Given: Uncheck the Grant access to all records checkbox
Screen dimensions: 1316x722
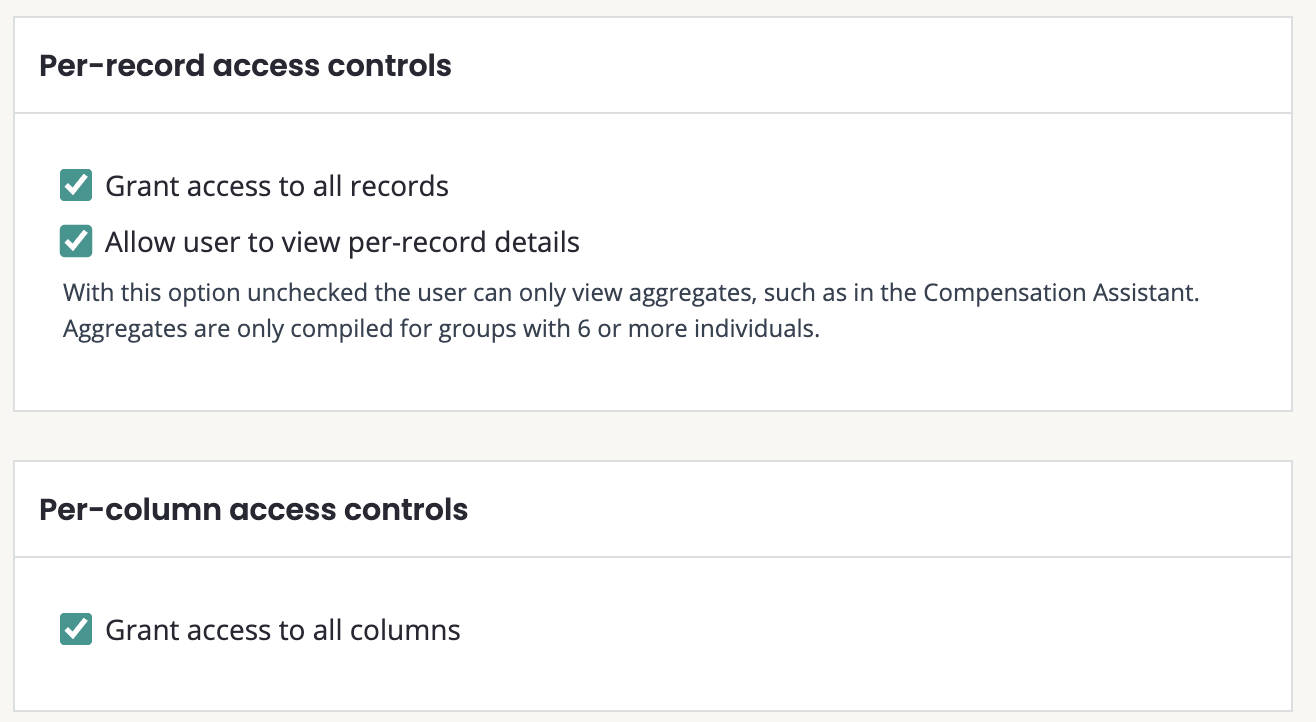Looking at the screenshot, I should tap(76, 186).
